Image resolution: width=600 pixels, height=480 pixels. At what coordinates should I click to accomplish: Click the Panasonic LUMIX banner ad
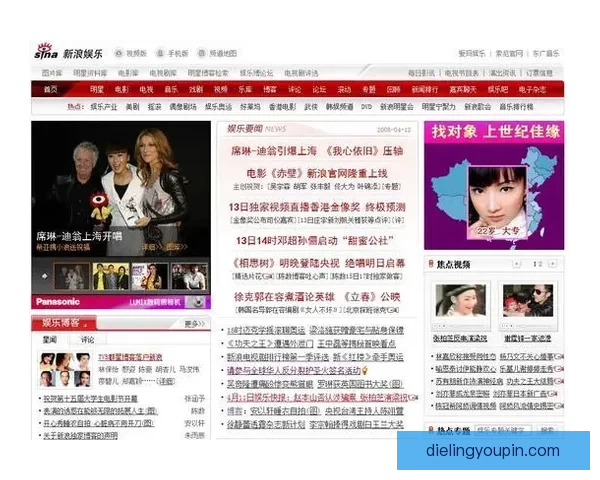pos(121,302)
